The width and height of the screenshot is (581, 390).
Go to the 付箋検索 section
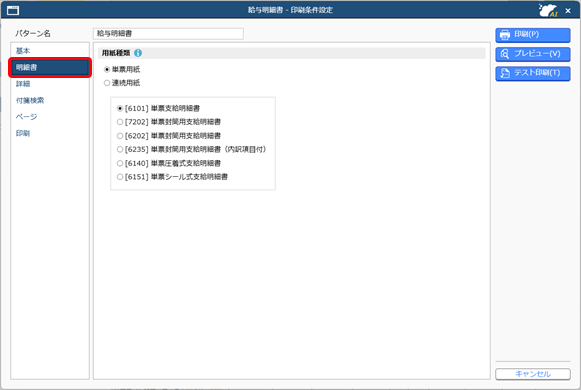click(50, 100)
